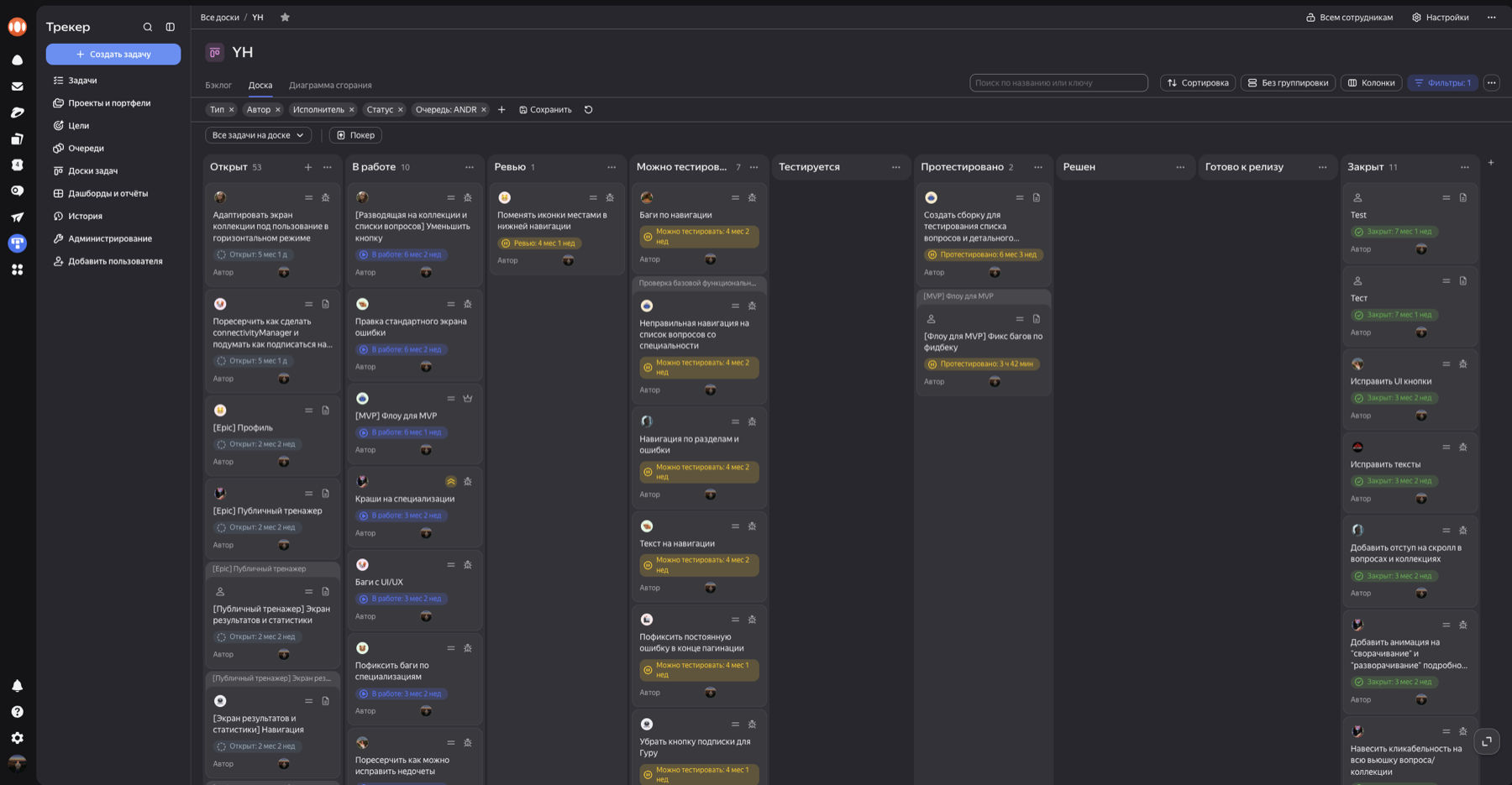
Task: Collapse the left sidebar panel
Action: click(171, 27)
